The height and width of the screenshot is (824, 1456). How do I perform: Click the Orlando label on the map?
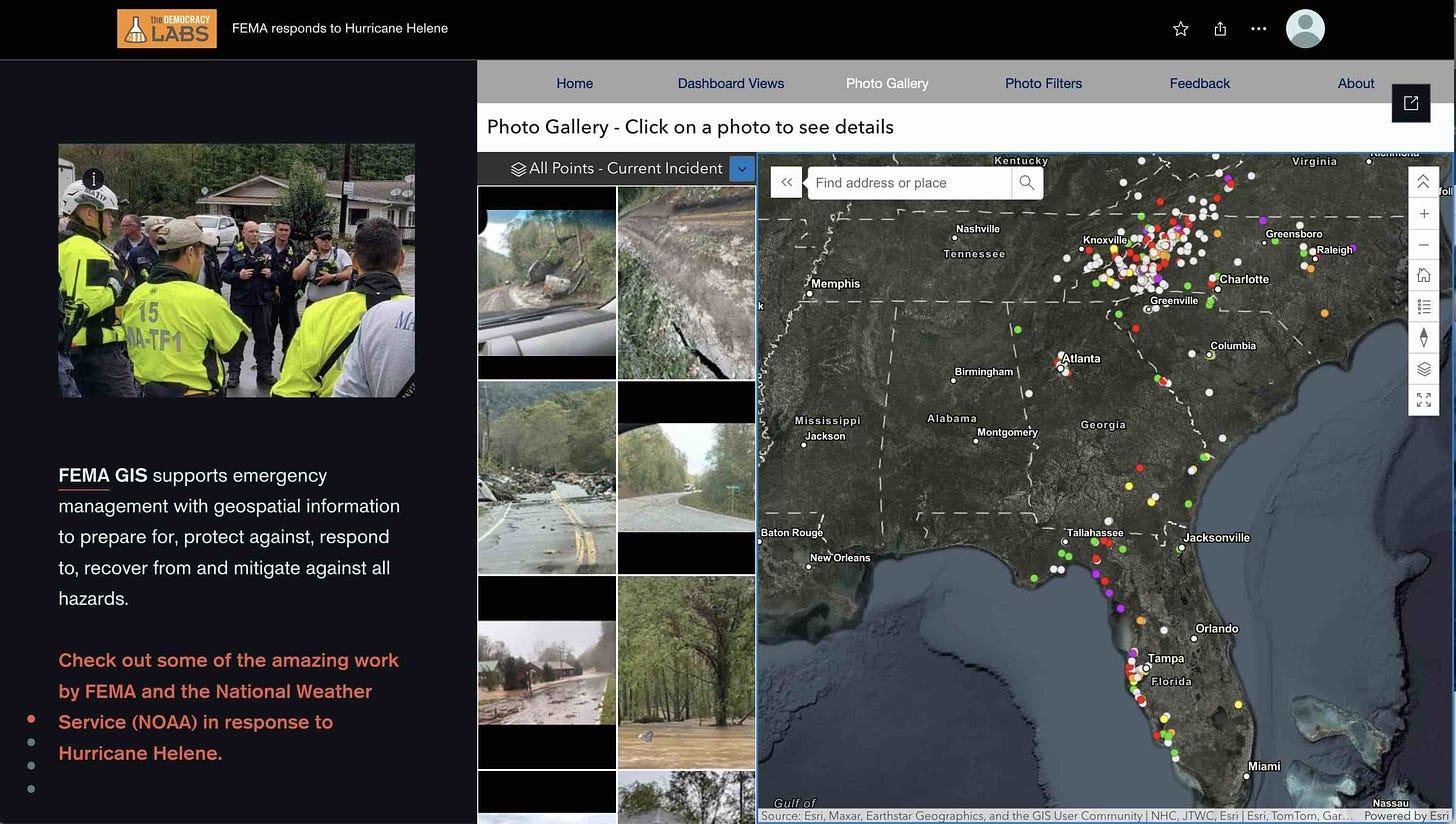(1217, 629)
